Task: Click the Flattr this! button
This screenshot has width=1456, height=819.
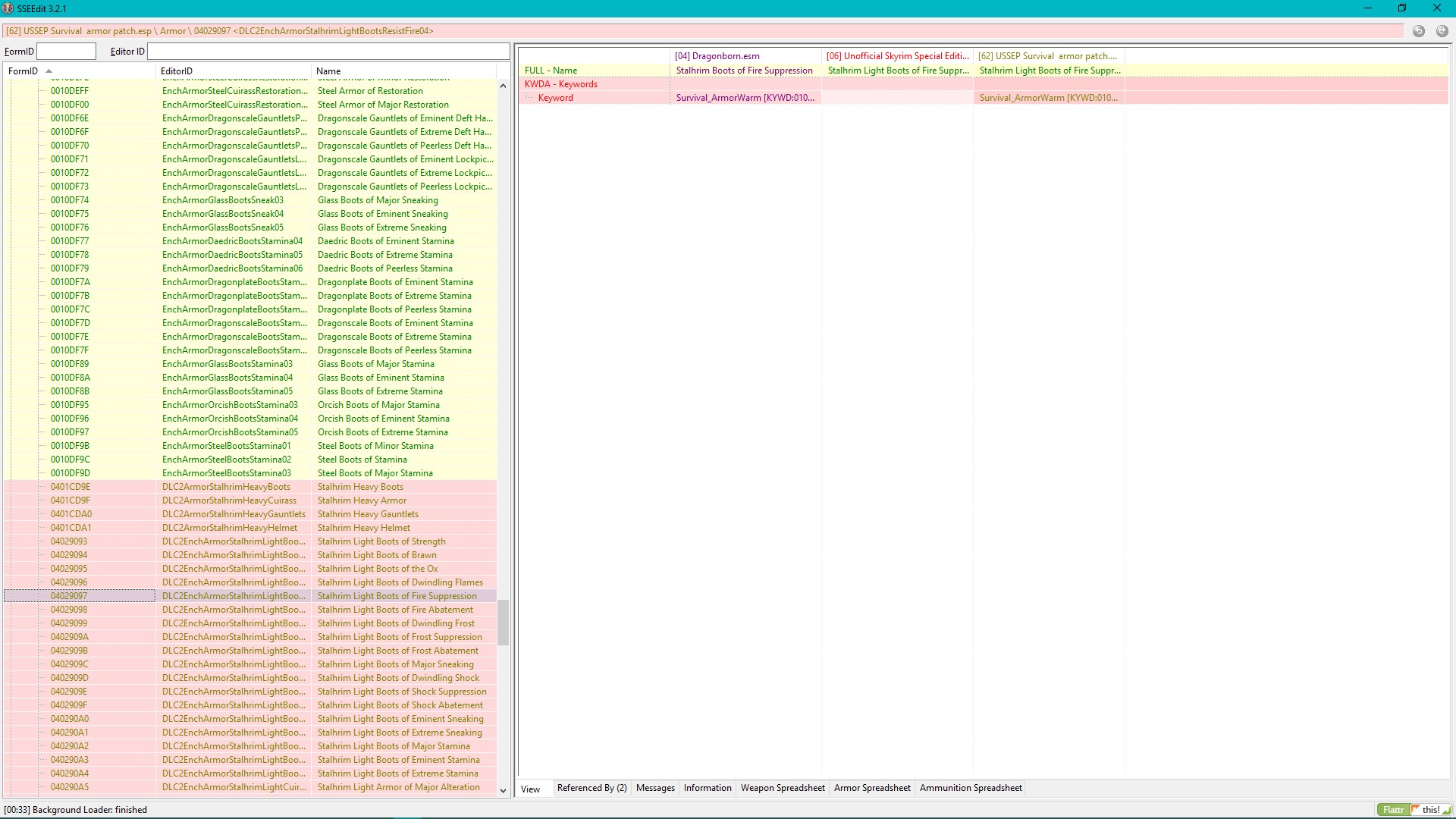Action: pyautogui.click(x=1414, y=809)
